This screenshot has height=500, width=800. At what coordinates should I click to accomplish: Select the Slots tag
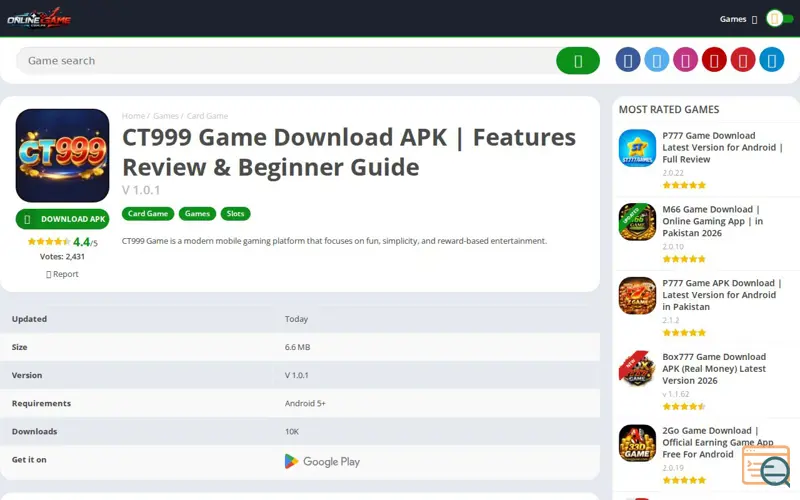coord(235,214)
